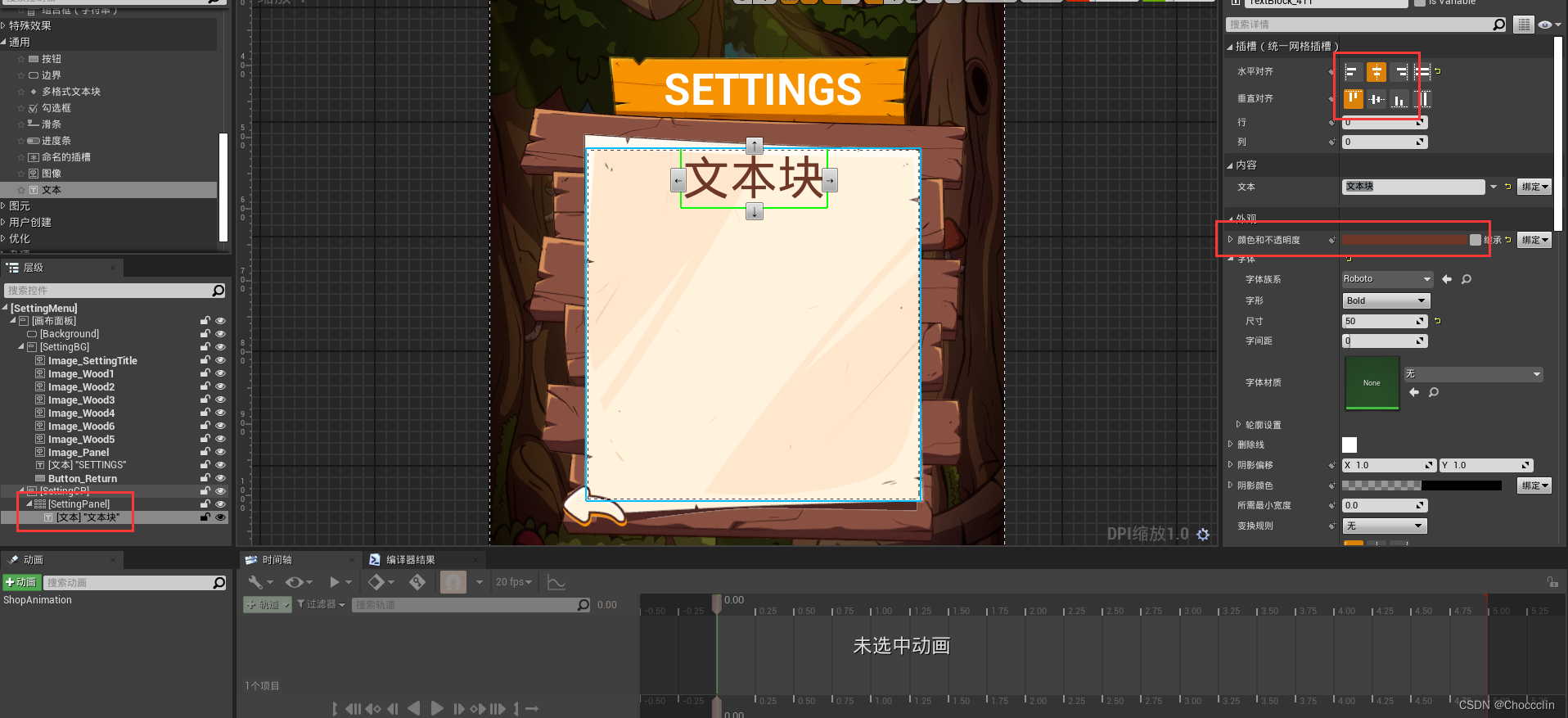
Task: Toggle visibility of Image_Panel
Action: pos(220,452)
